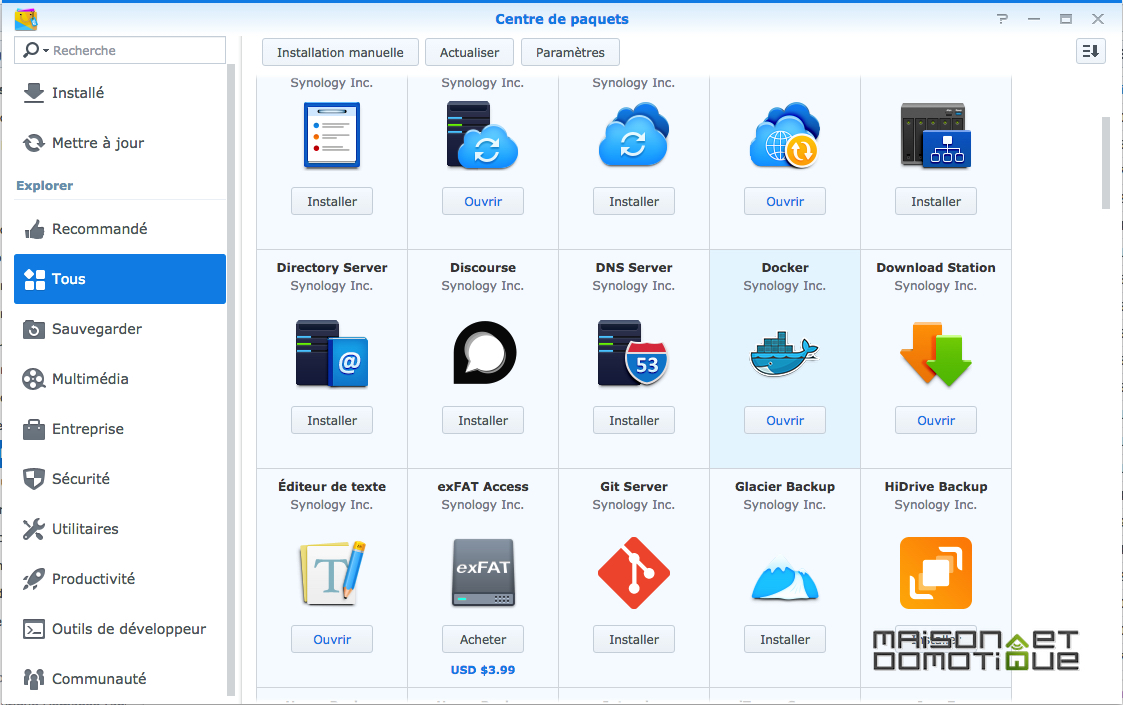Install the Glacier Backup package
This screenshot has height=705, width=1123.
tap(785, 639)
